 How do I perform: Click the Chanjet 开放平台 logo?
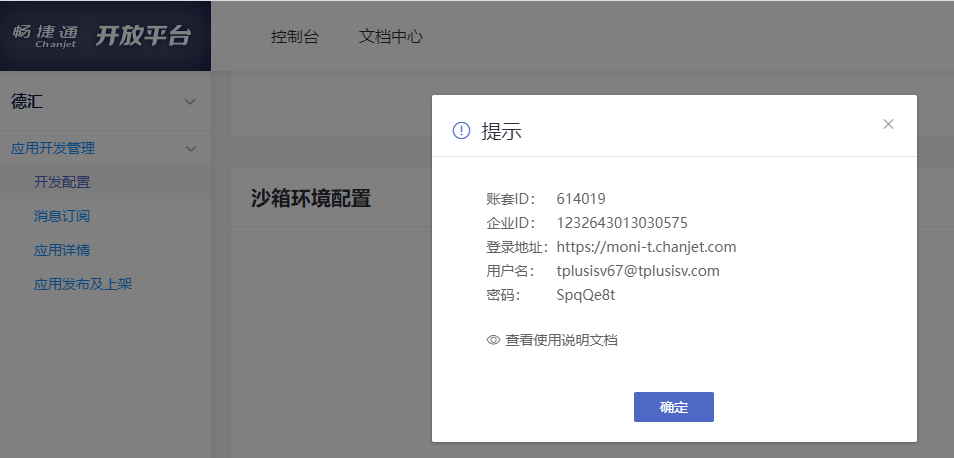[x=102, y=36]
